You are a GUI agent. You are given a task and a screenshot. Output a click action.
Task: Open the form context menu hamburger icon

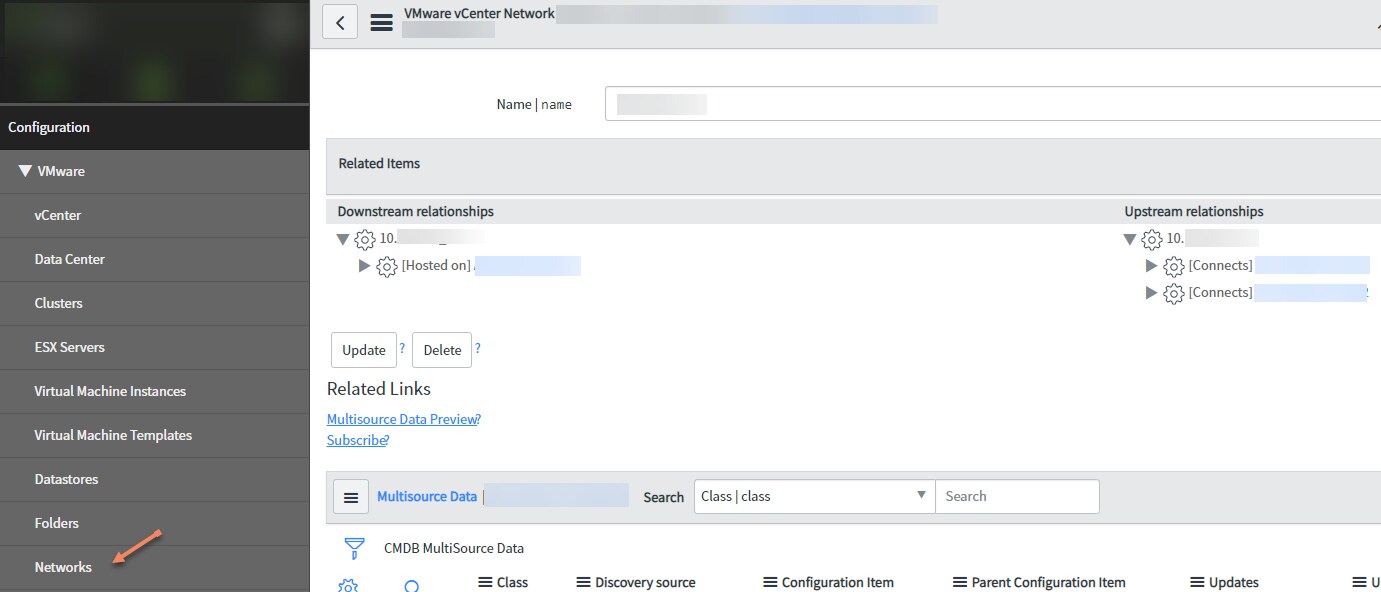[381, 23]
